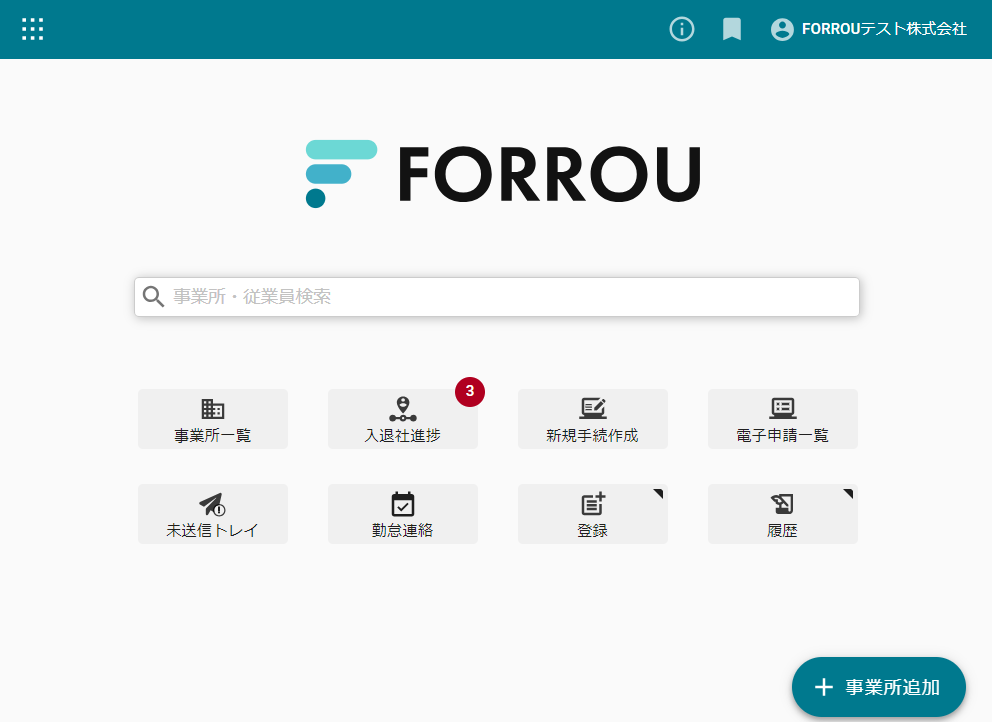The height and width of the screenshot is (722, 992).
Task: Click the search magnifier icon
Action: pyautogui.click(x=153, y=296)
